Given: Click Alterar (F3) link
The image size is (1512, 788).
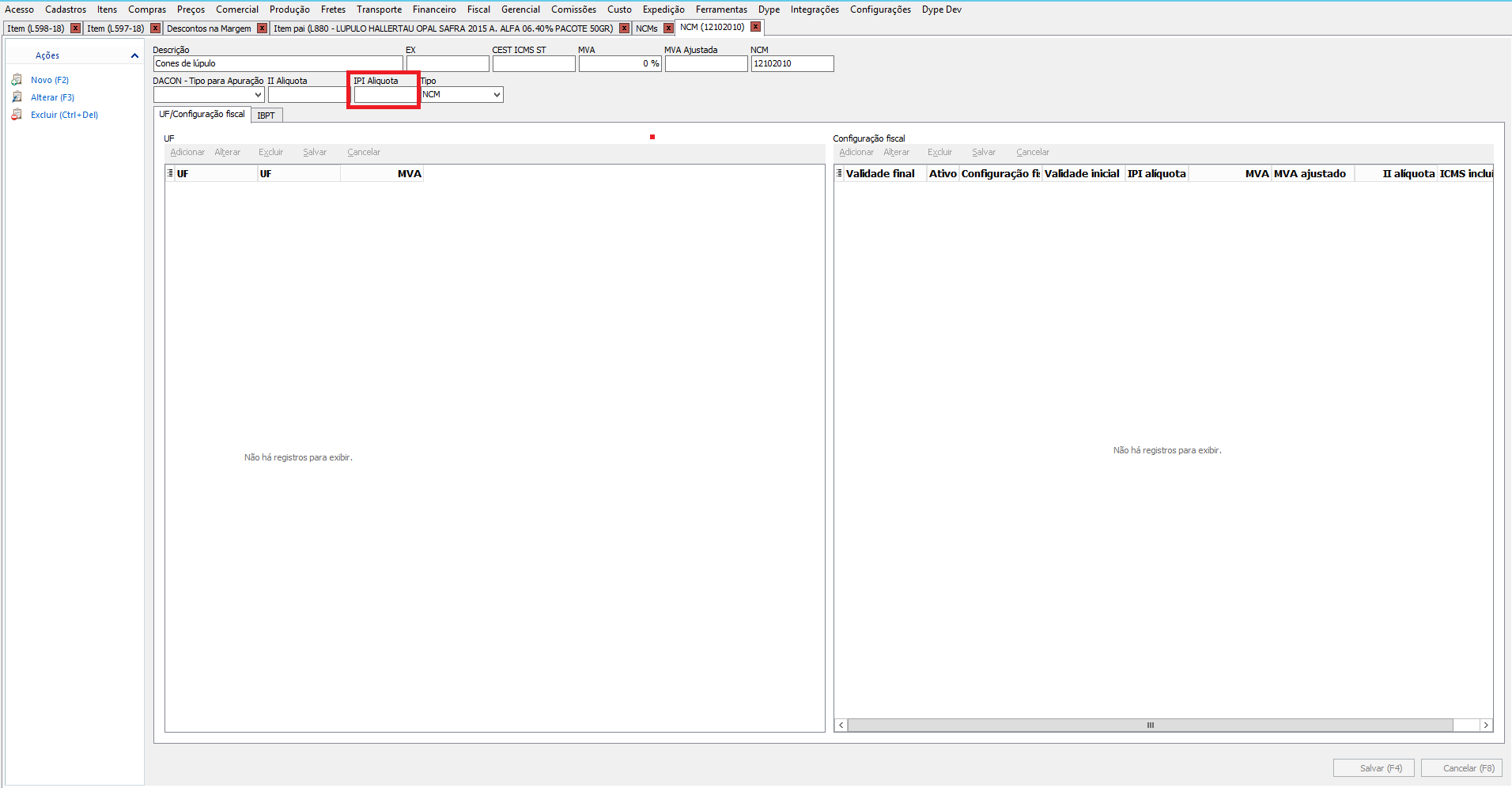Looking at the screenshot, I should click(x=52, y=97).
